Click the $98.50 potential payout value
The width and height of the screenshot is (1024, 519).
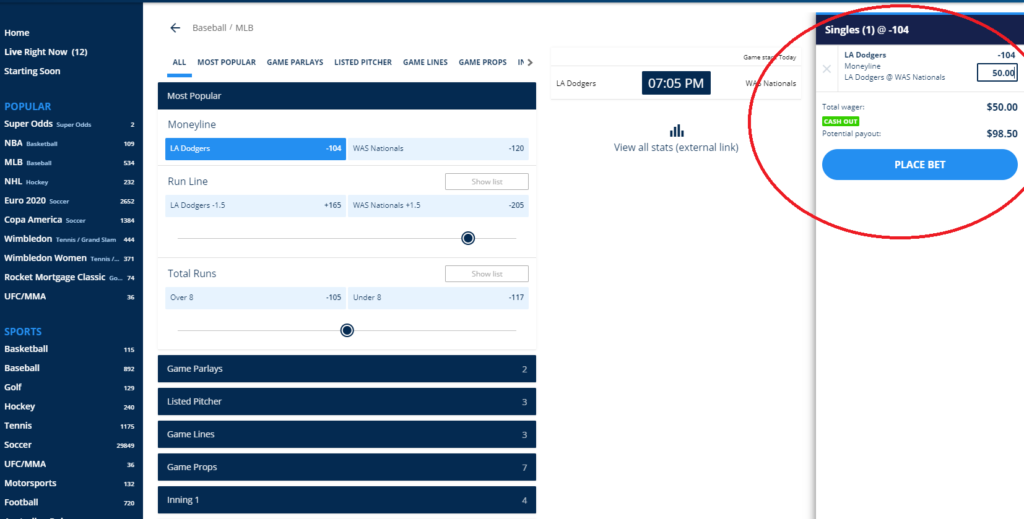[1002, 134]
